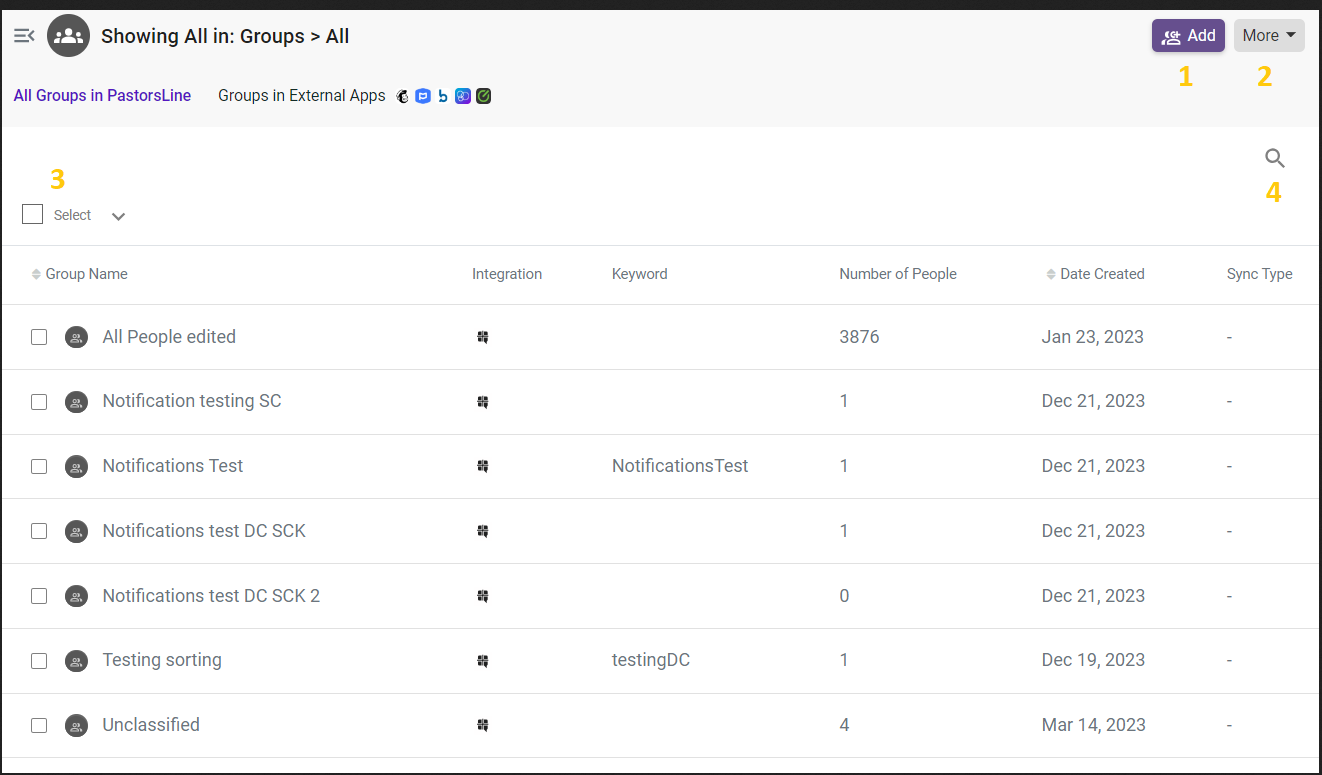
Task: Check the Notification testing SC checkbox
Action: coord(39,402)
